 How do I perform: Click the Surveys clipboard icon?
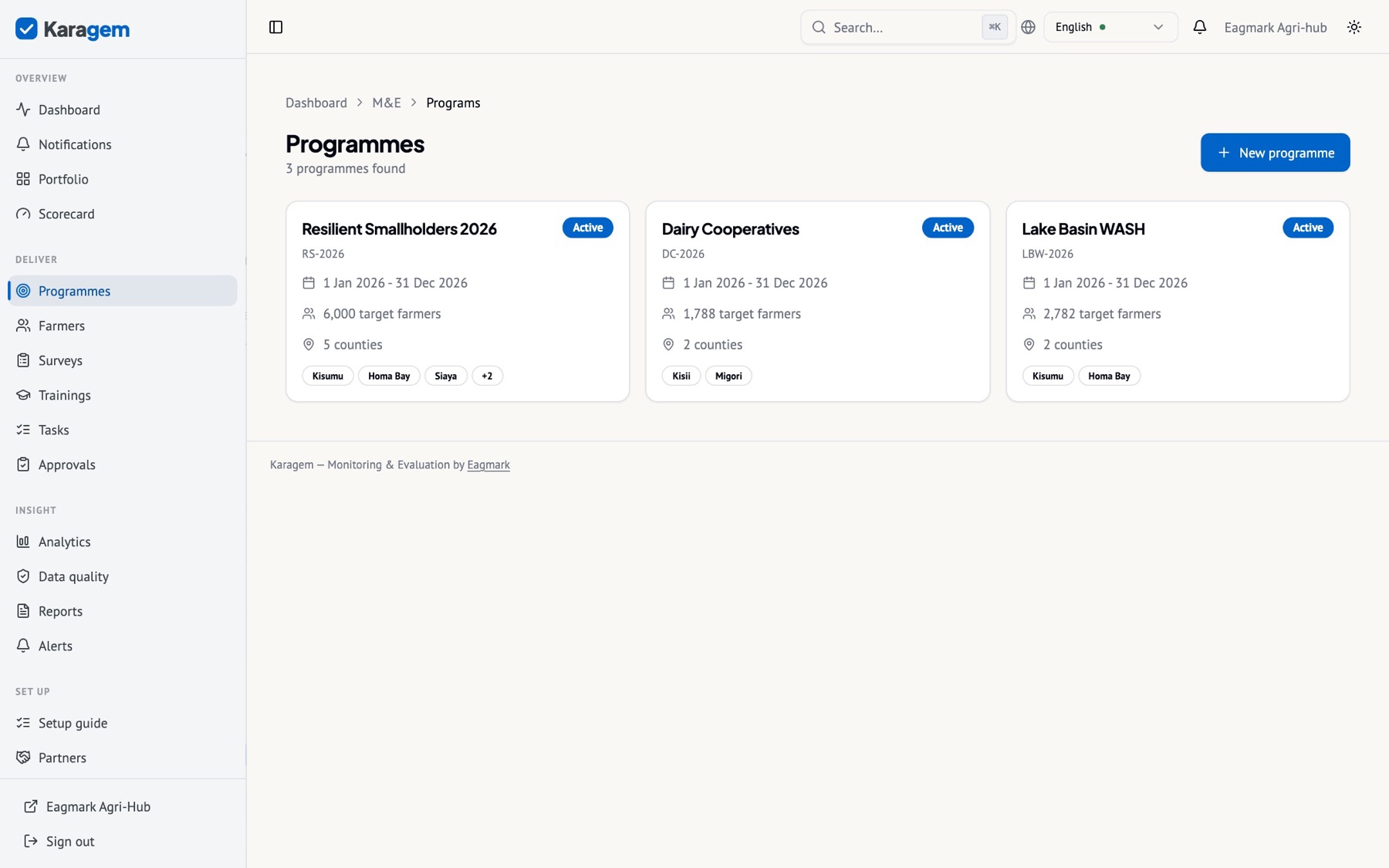pos(23,360)
